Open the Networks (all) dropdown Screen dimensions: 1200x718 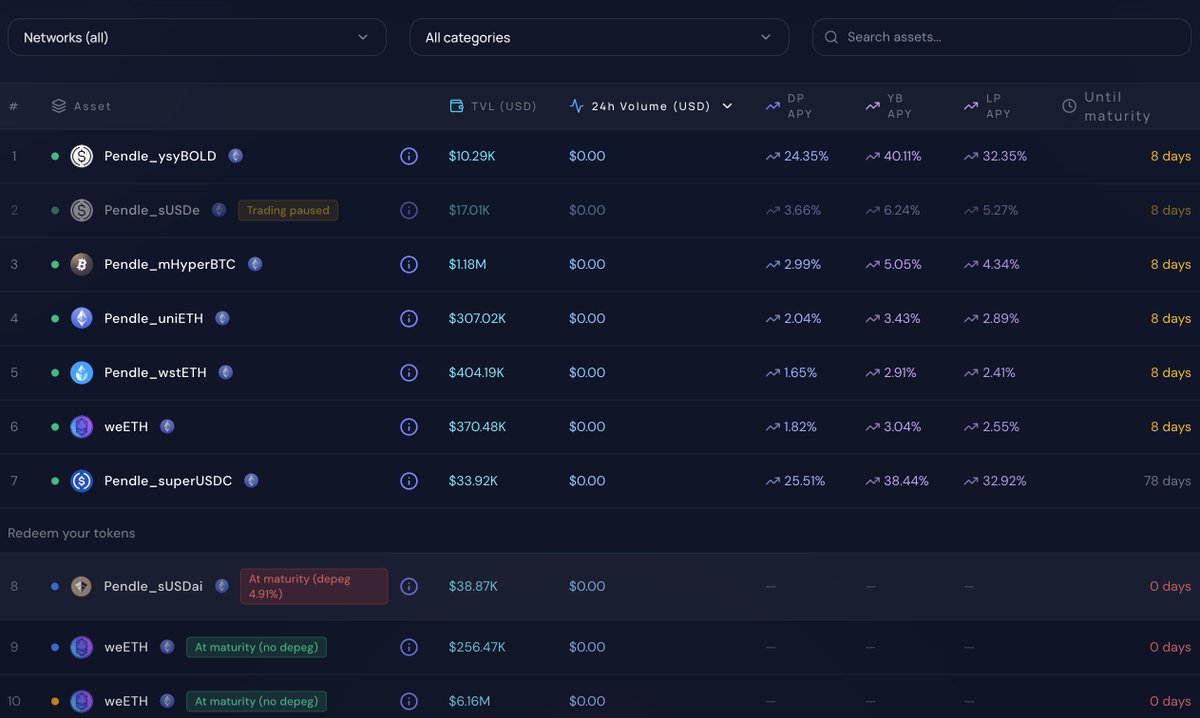(197, 37)
